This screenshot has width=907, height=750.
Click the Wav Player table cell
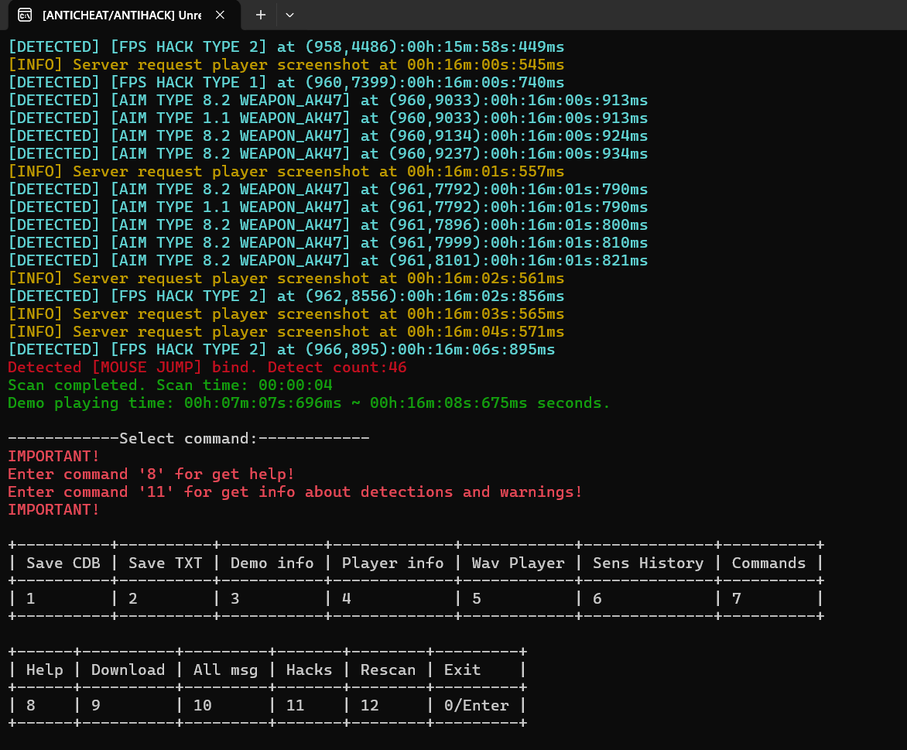518,563
